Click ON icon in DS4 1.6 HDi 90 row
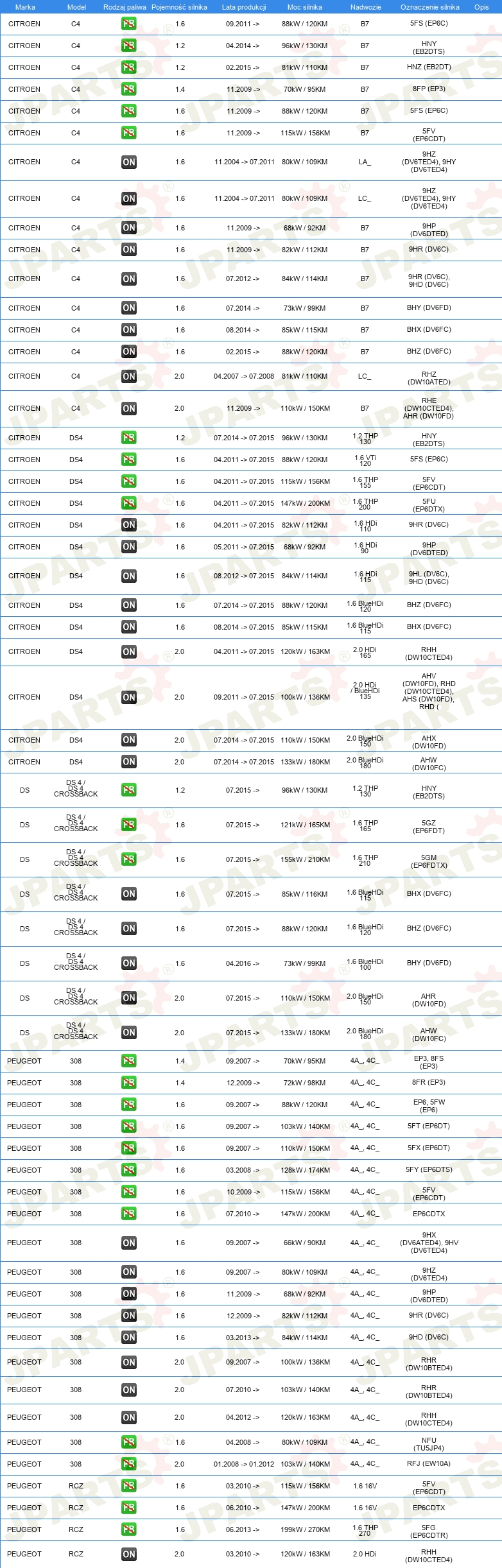502x1568 pixels. tap(128, 547)
